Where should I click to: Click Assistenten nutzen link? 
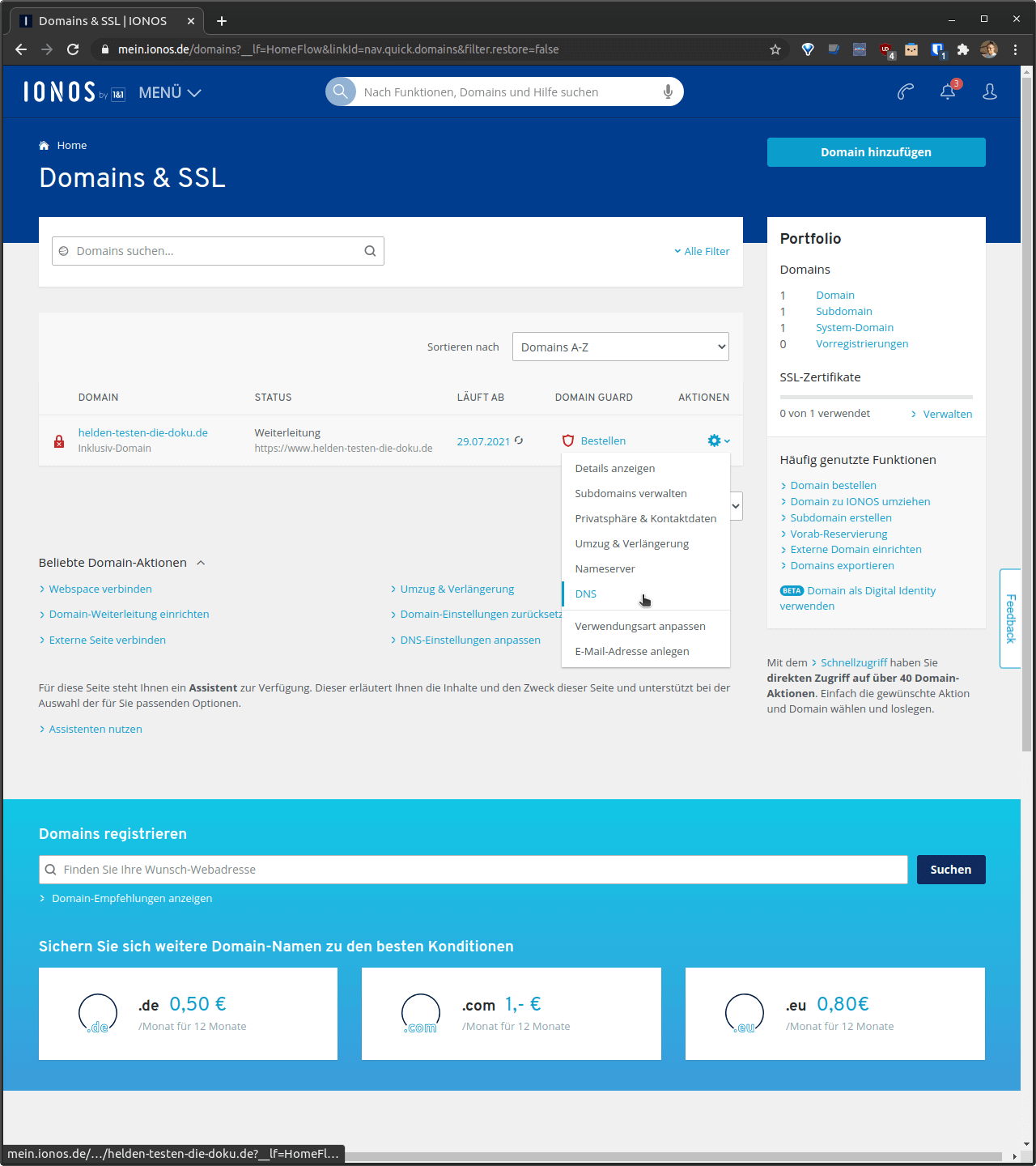96,729
